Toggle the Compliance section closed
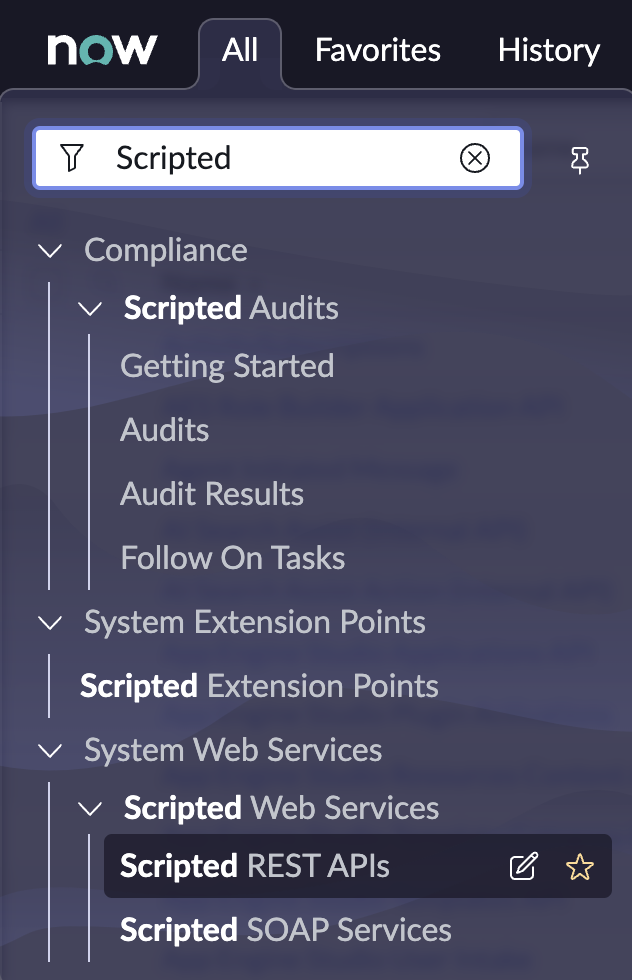 pyautogui.click(x=50, y=250)
